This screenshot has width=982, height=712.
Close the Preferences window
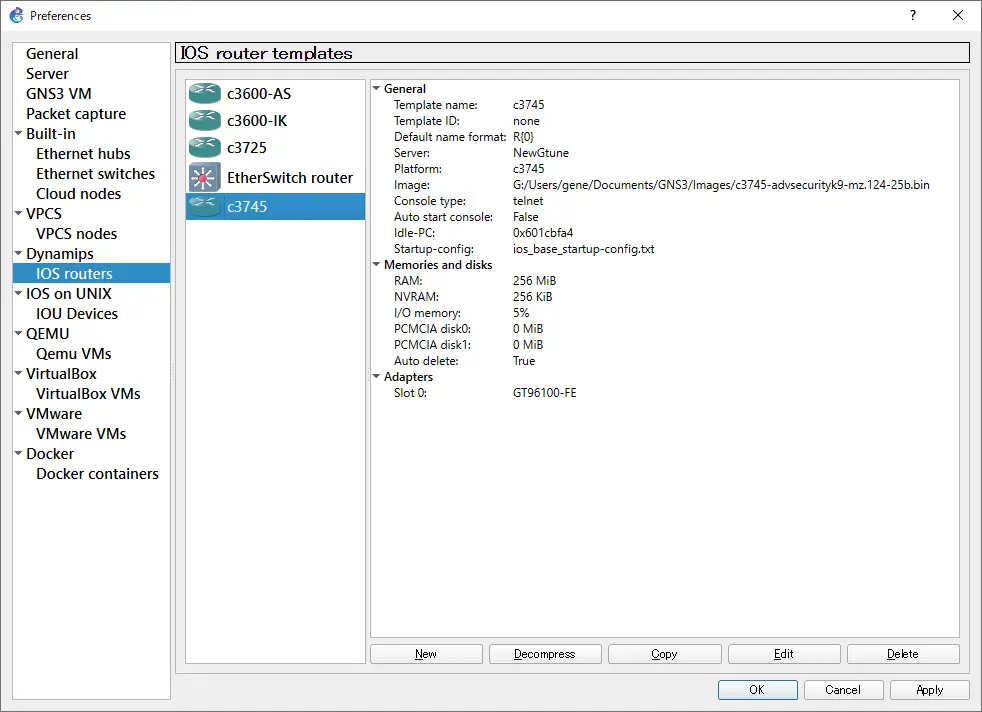click(x=958, y=15)
